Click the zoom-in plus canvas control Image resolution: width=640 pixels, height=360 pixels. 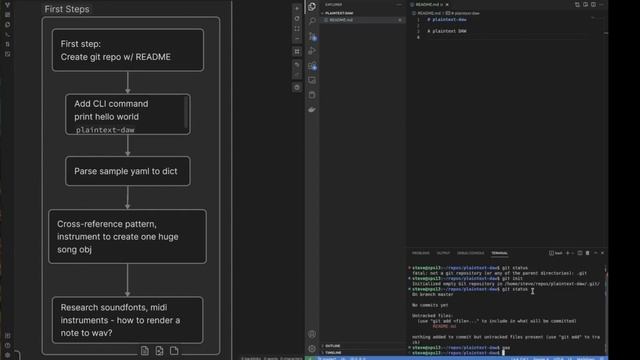[x=297, y=9]
